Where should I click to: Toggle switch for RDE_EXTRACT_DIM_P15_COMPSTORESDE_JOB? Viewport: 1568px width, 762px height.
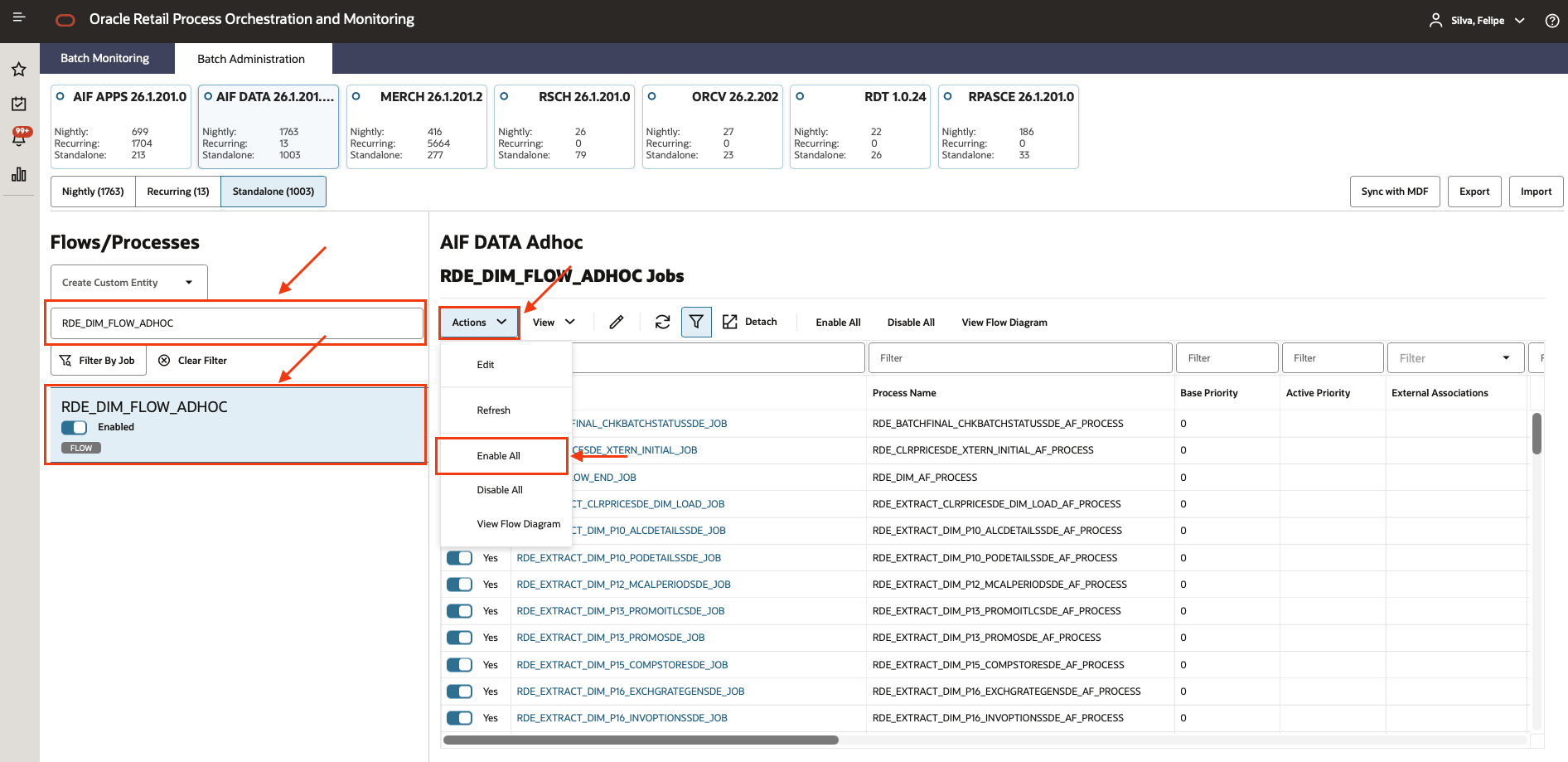pyautogui.click(x=459, y=665)
